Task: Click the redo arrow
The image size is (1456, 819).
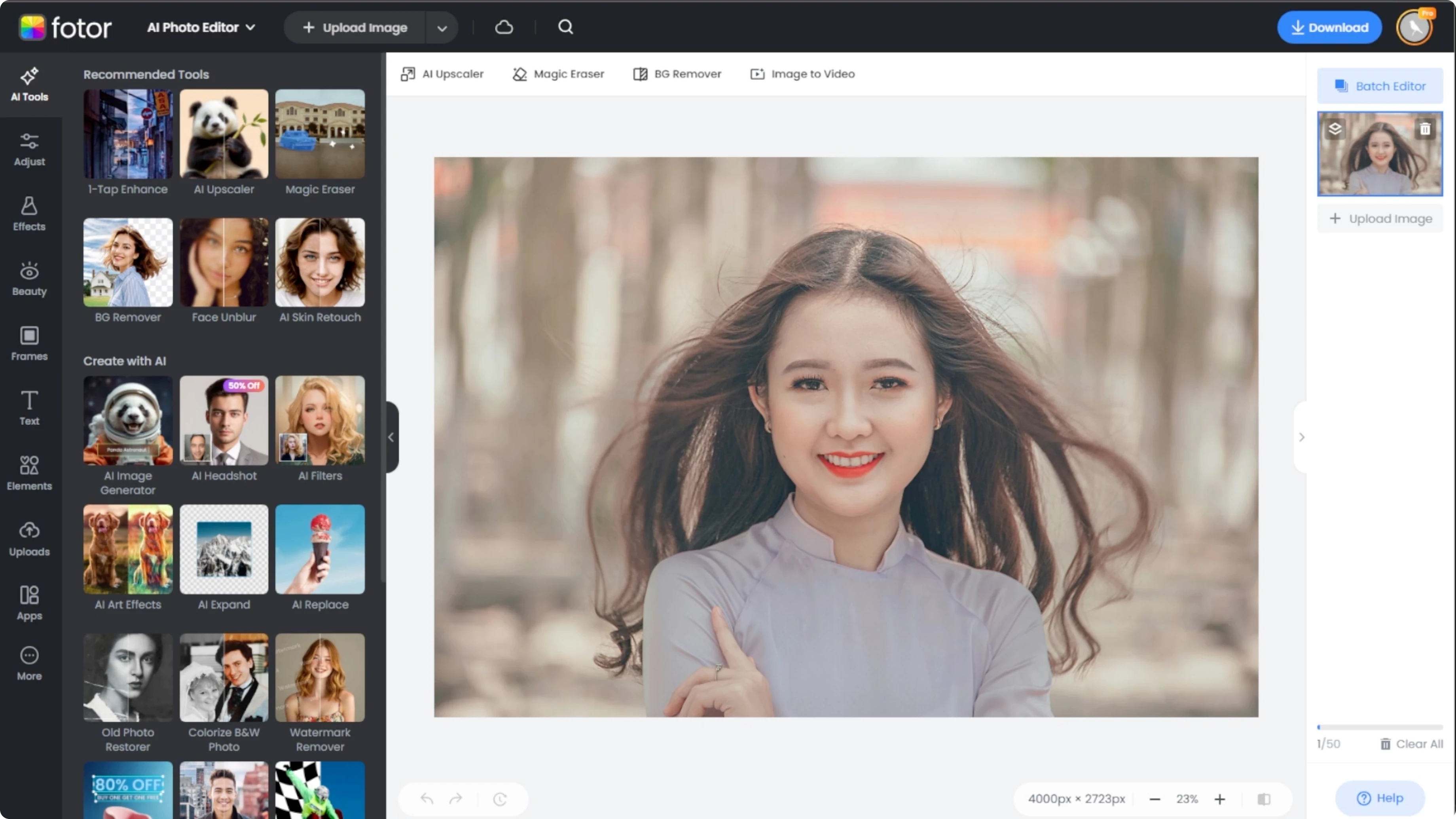Action: (x=455, y=799)
